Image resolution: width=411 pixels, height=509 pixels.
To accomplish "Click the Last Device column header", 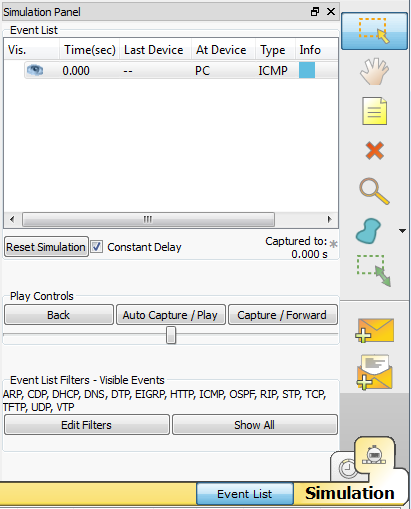I will click(156, 50).
